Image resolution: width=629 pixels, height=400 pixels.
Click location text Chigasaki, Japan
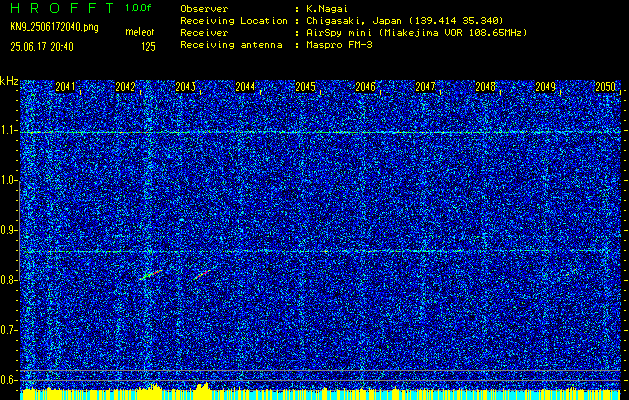(x=354, y=21)
